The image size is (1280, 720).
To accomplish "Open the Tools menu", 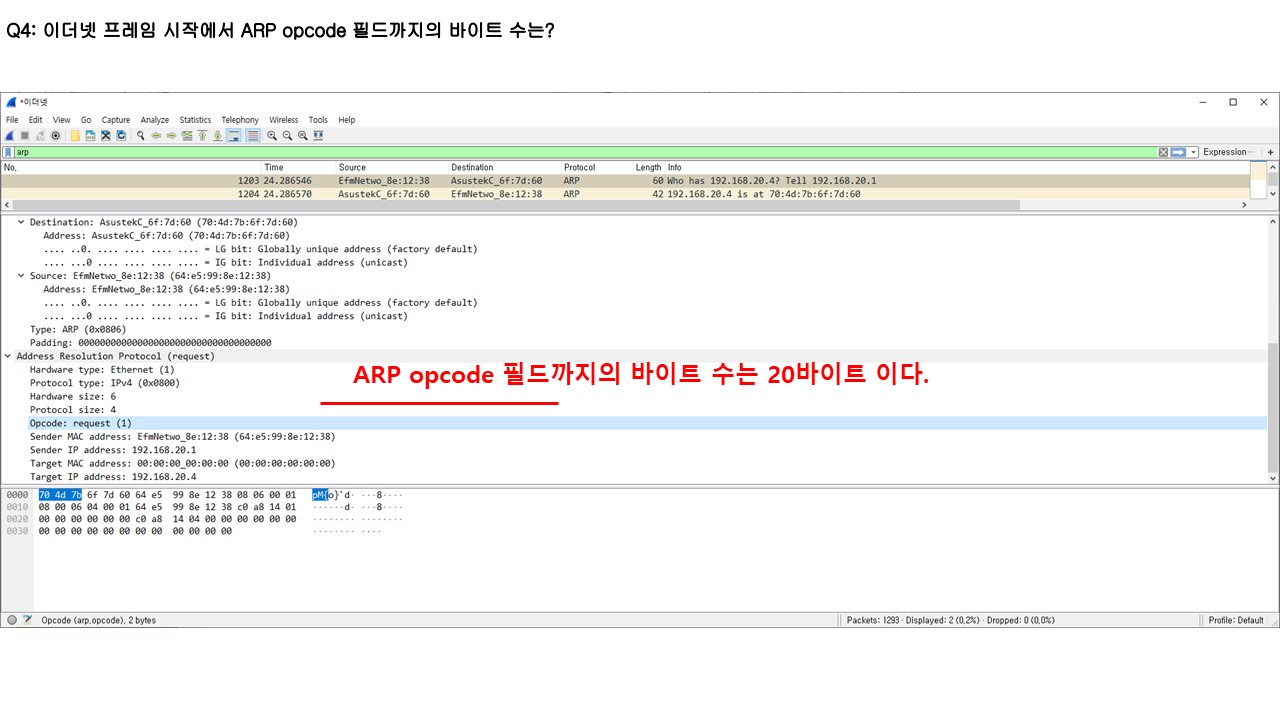I will (x=318, y=120).
